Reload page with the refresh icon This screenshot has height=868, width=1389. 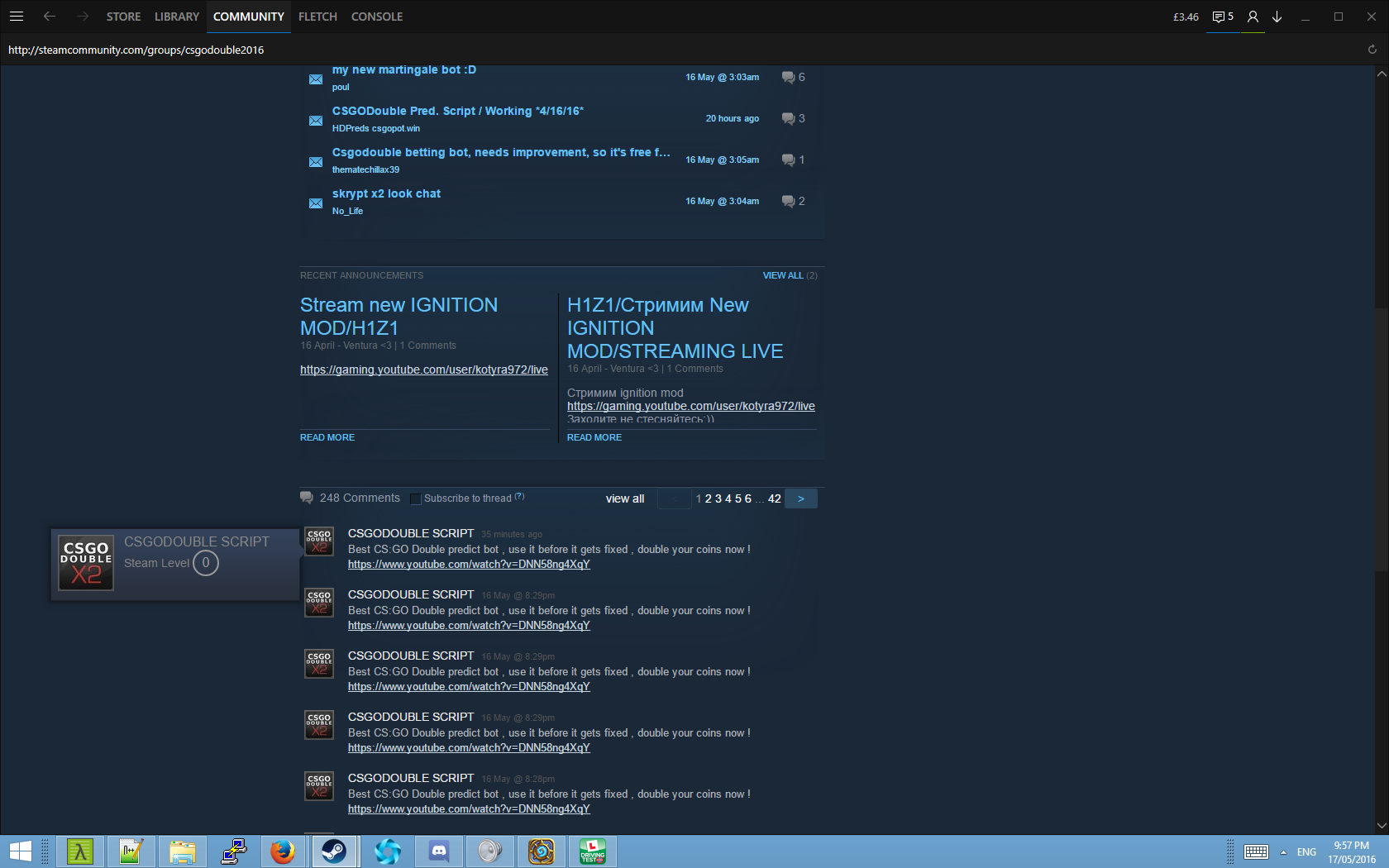[x=1372, y=50]
